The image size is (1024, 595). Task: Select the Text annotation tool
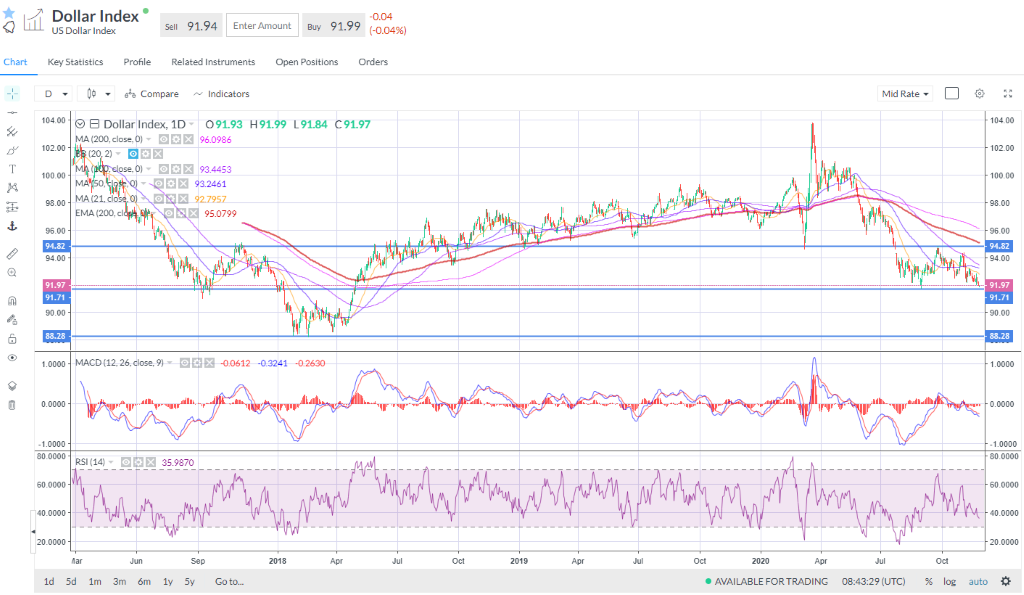click(12, 169)
